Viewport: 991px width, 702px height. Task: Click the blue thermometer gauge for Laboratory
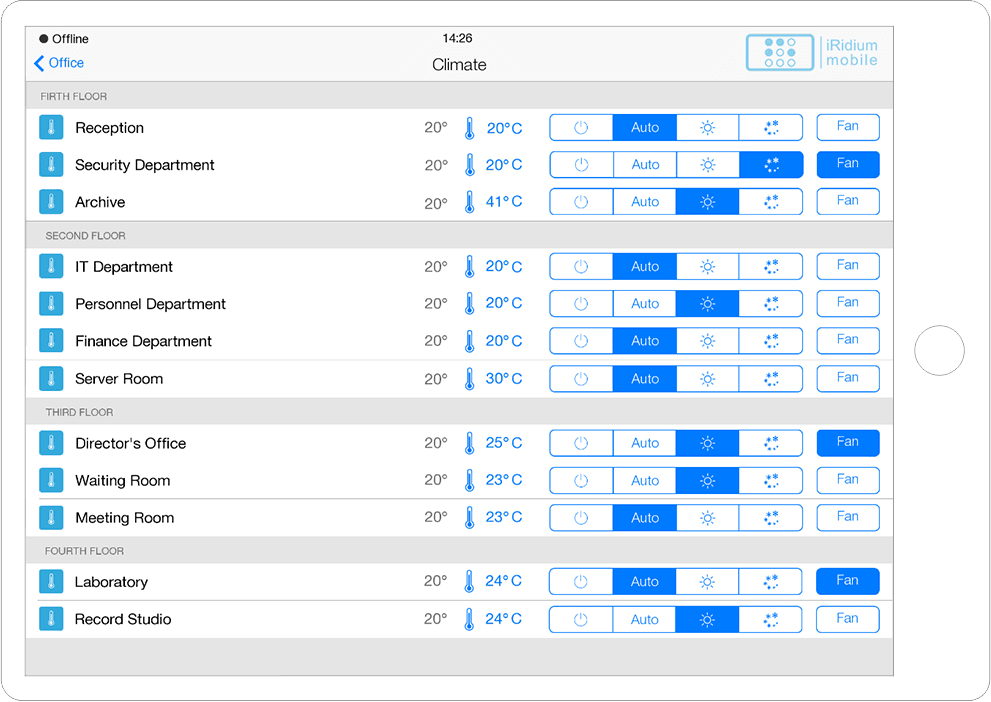[x=469, y=582]
